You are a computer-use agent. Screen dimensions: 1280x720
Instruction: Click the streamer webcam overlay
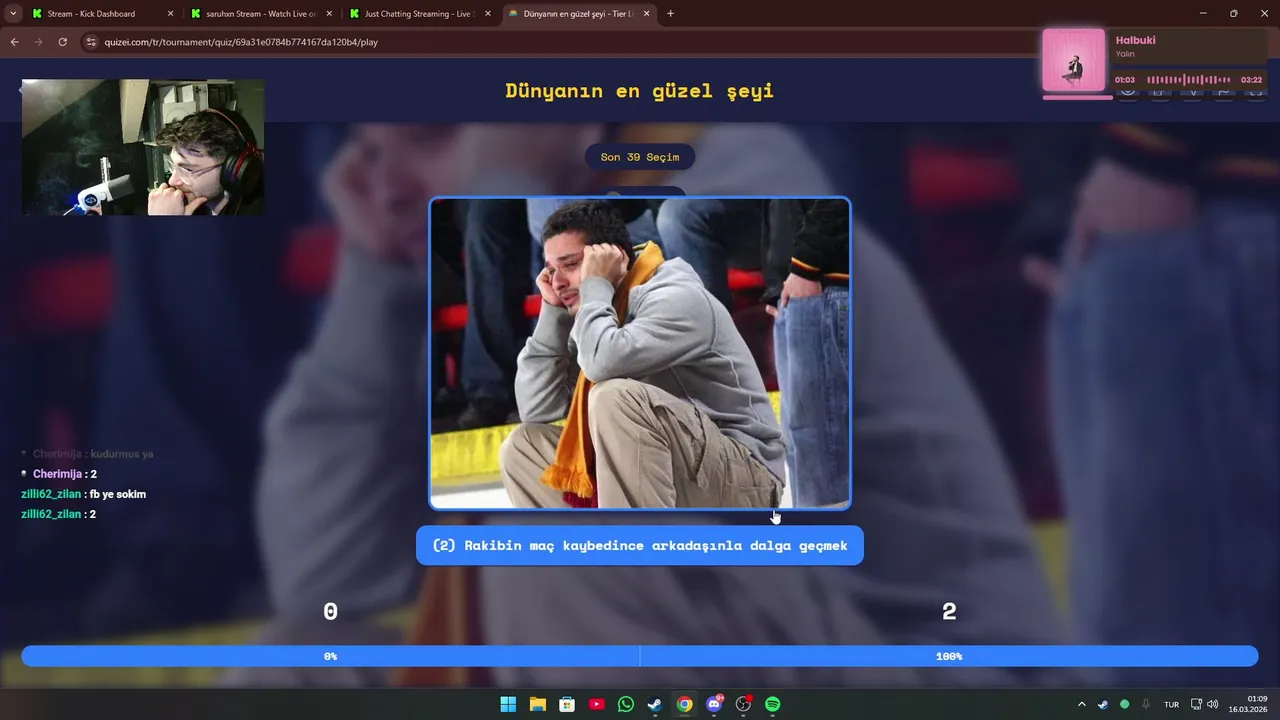tap(143, 147)
